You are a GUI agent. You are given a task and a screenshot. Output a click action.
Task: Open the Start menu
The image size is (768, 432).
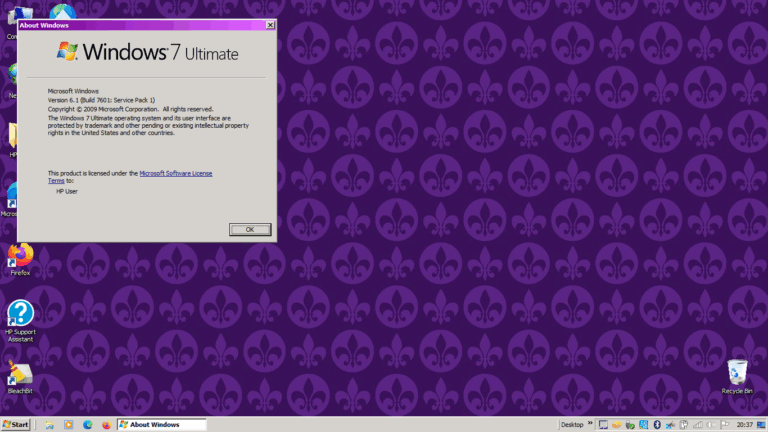point(16,425)
